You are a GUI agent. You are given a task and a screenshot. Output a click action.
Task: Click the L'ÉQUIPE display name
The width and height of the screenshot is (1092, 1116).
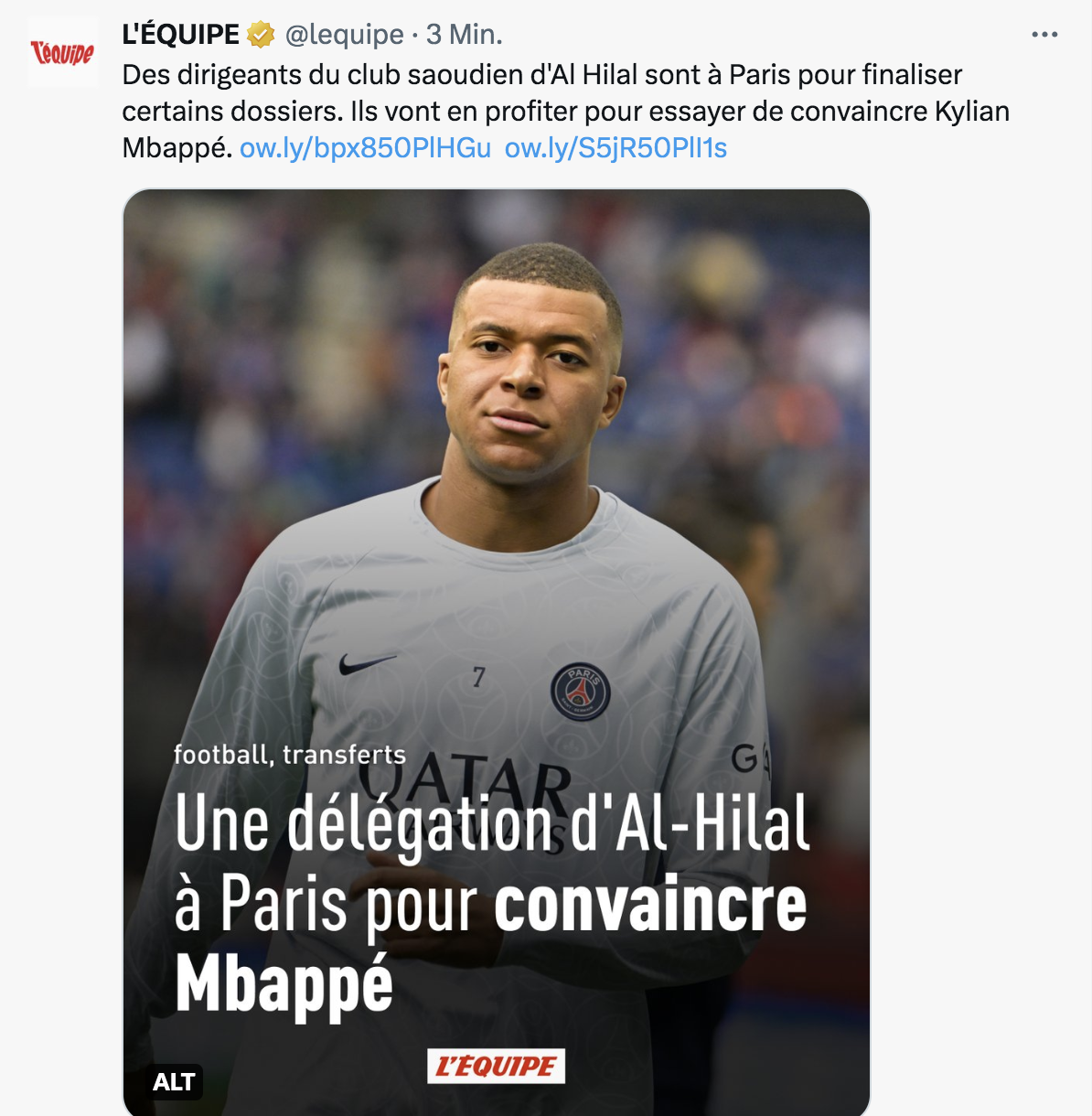tap(180, 35)
